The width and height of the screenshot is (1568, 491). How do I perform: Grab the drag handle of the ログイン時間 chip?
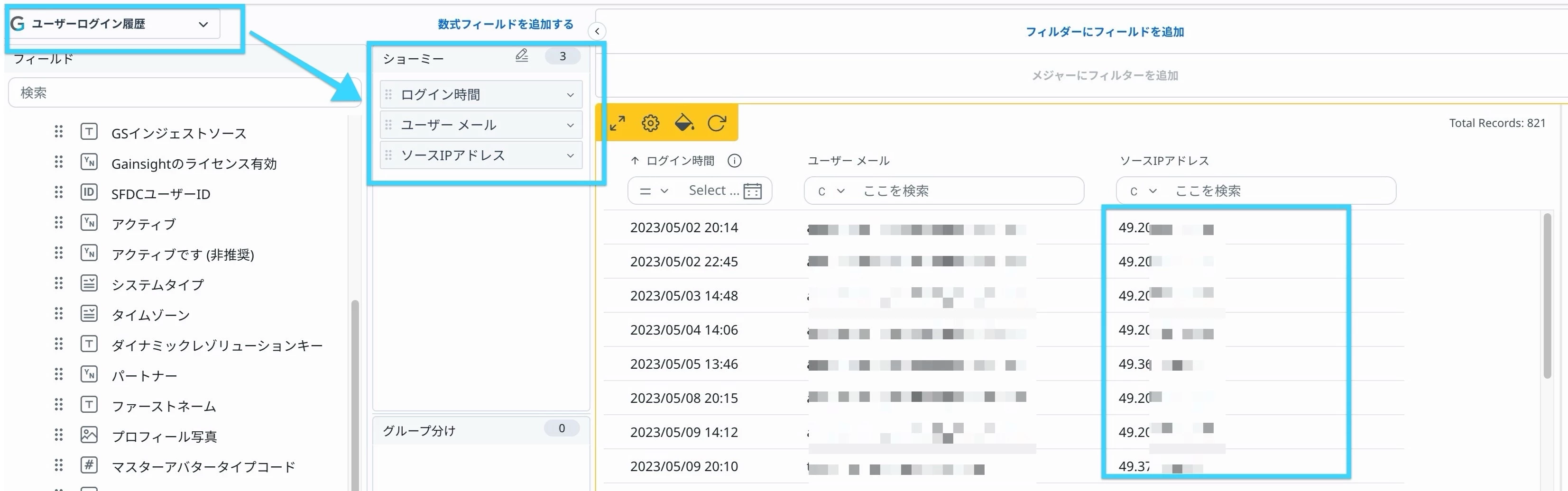388,95
